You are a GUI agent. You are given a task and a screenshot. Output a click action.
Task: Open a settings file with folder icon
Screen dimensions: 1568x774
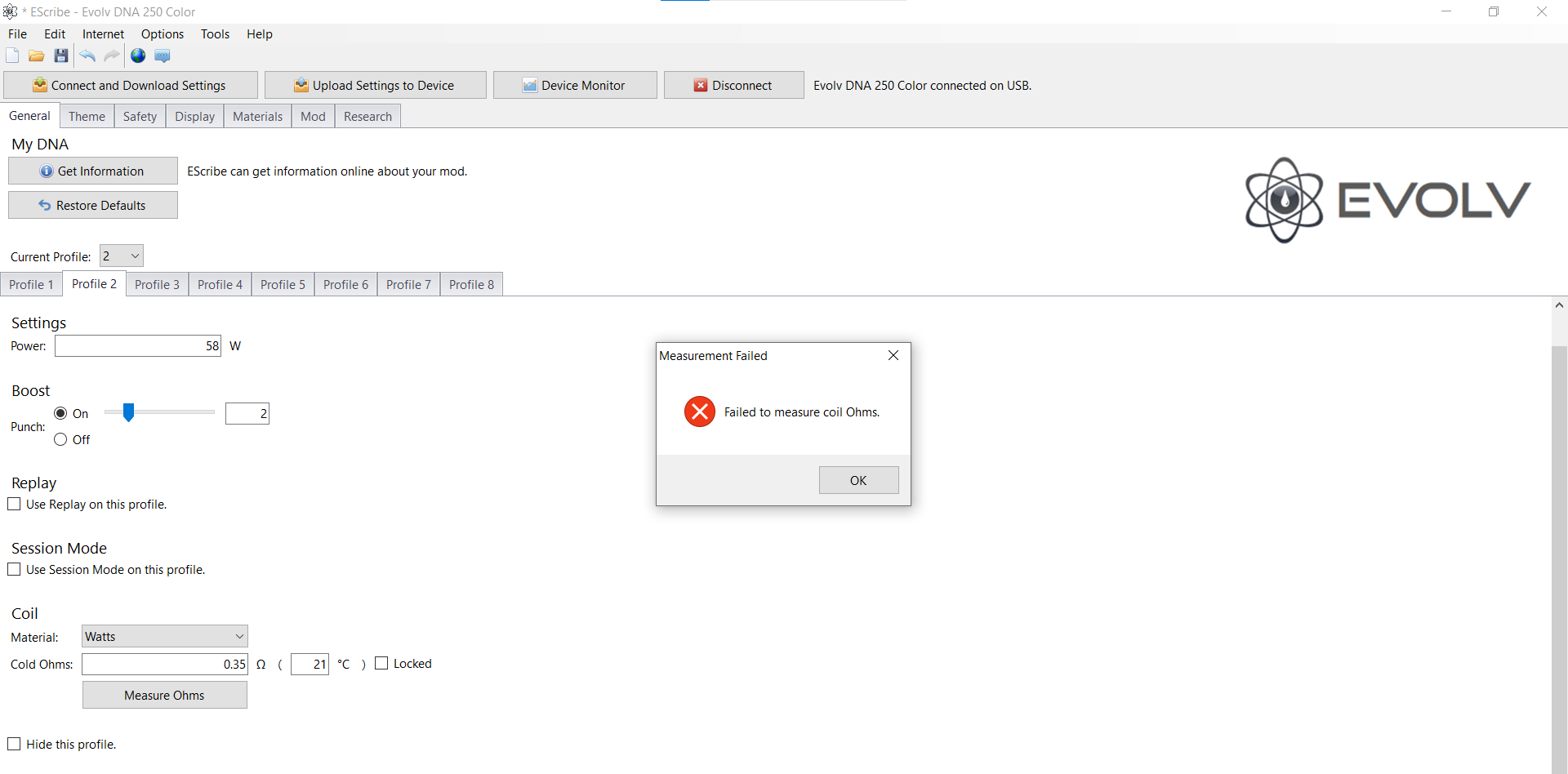point(36,56)
